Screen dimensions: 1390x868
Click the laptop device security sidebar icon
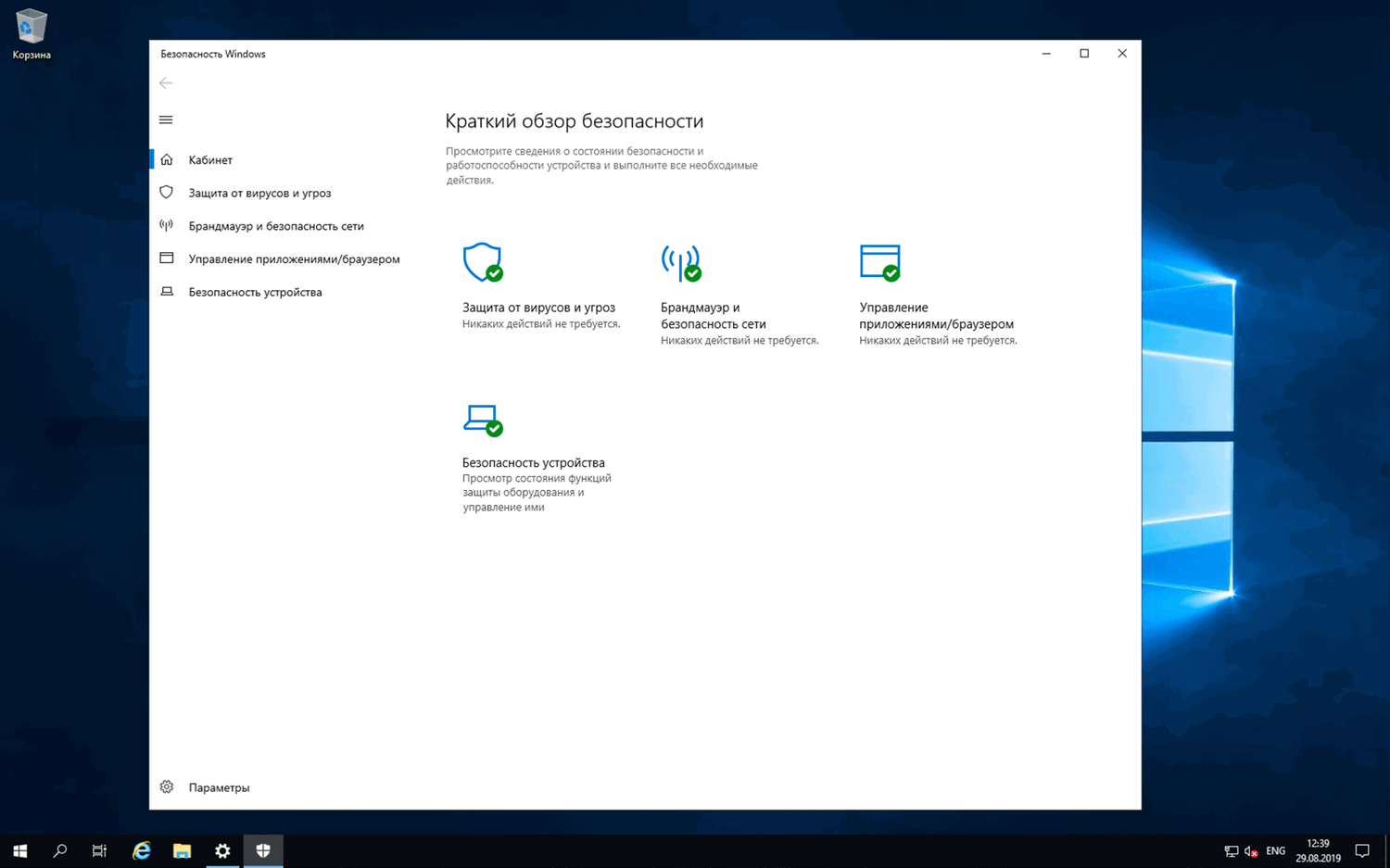(x=167, y=292)
